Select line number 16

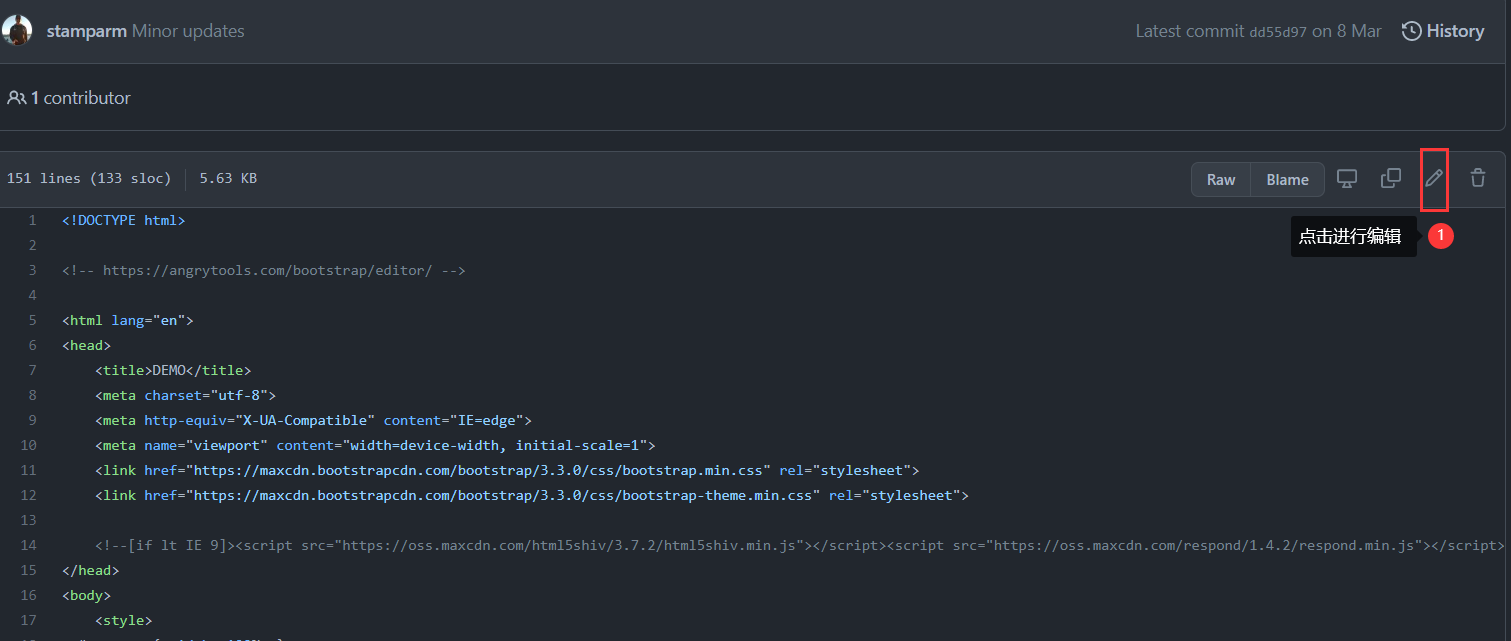[28, 595]
